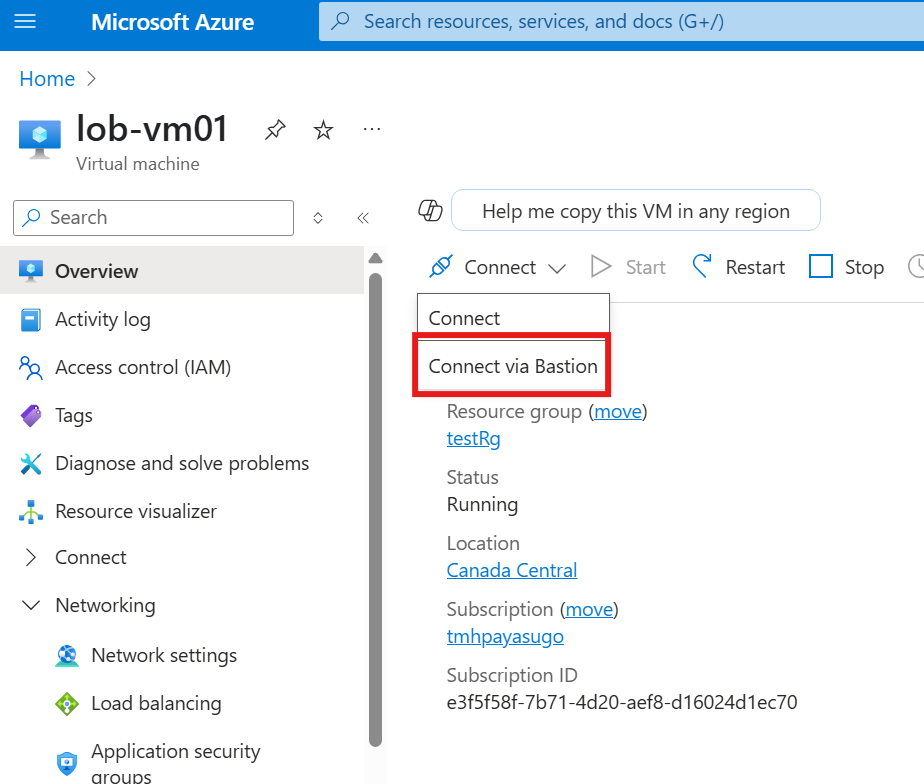The width and height of the screenshot is (924, 784).
Task: Click the Stop toolbar button label
Action: [x=864, y=267]
